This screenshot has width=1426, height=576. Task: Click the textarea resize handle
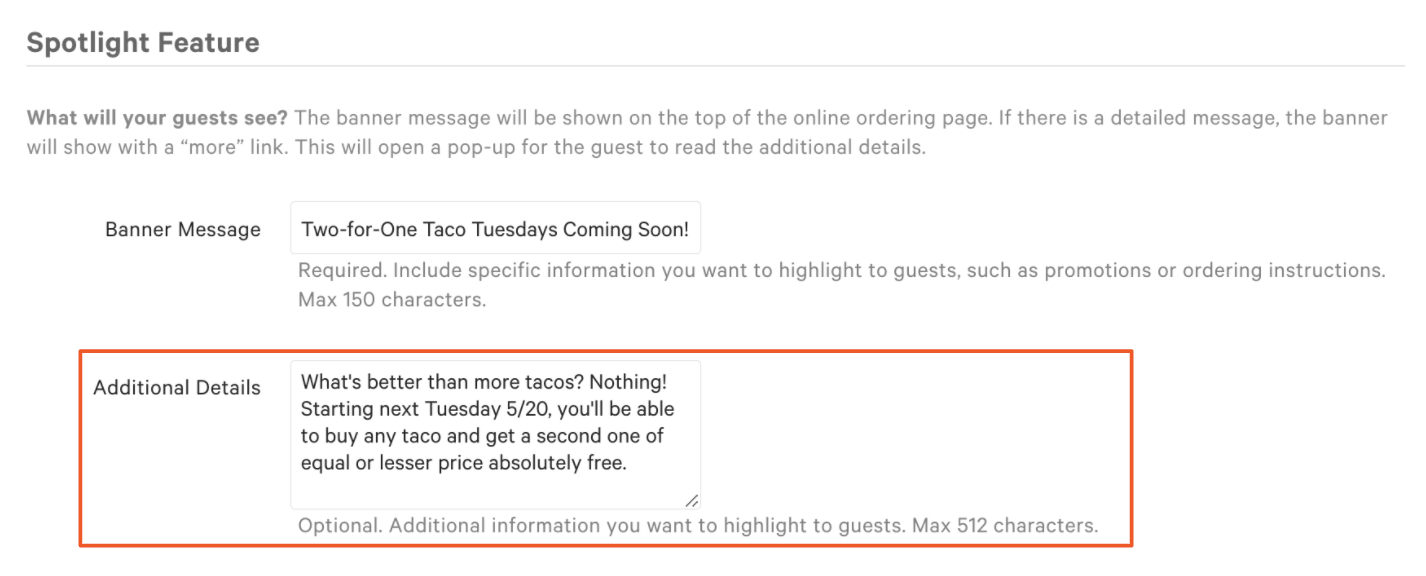693,498
